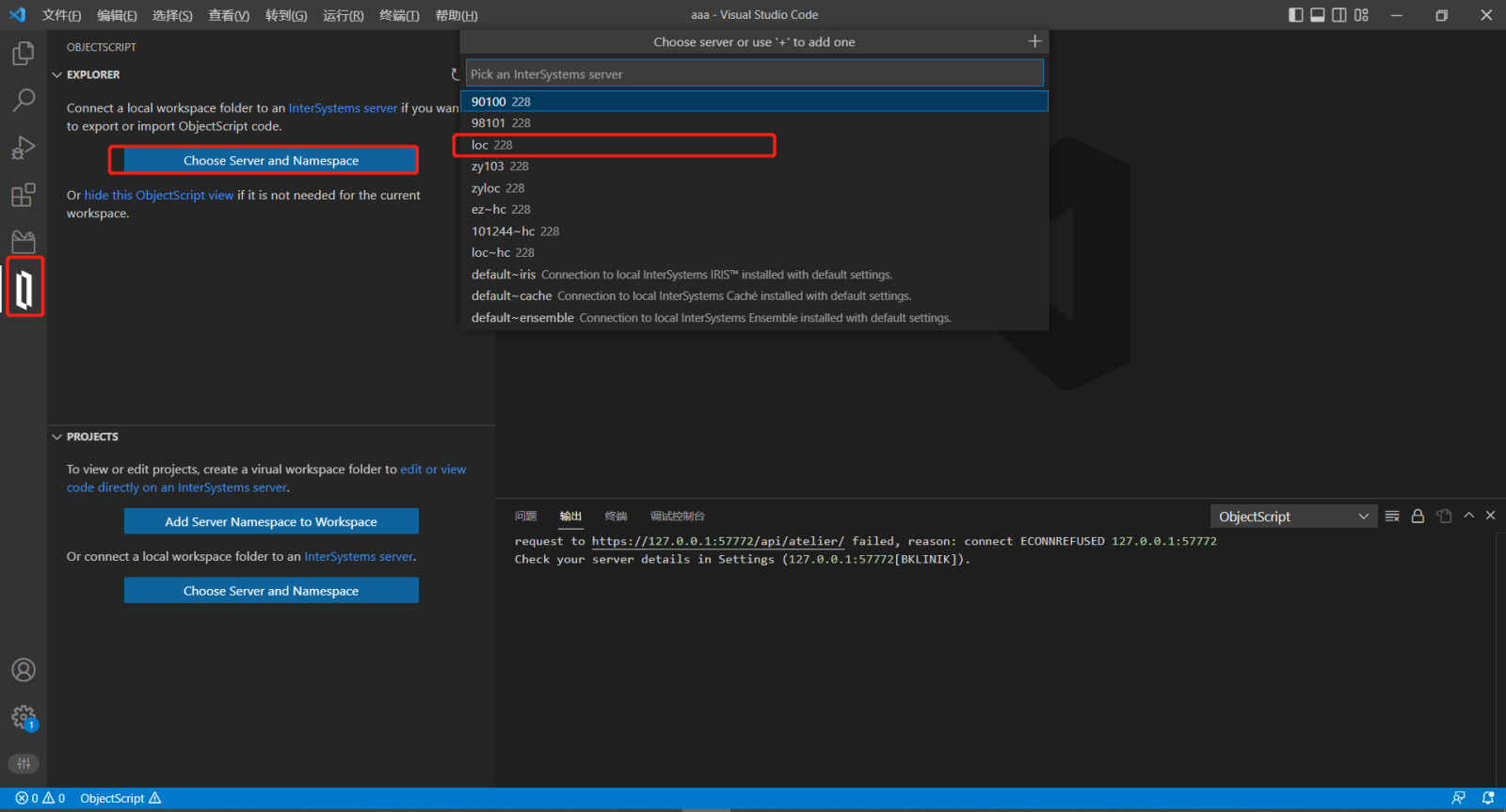The image size is (1506, 812).
Task: Open the Run and Debug view
Action: [24, 148]
